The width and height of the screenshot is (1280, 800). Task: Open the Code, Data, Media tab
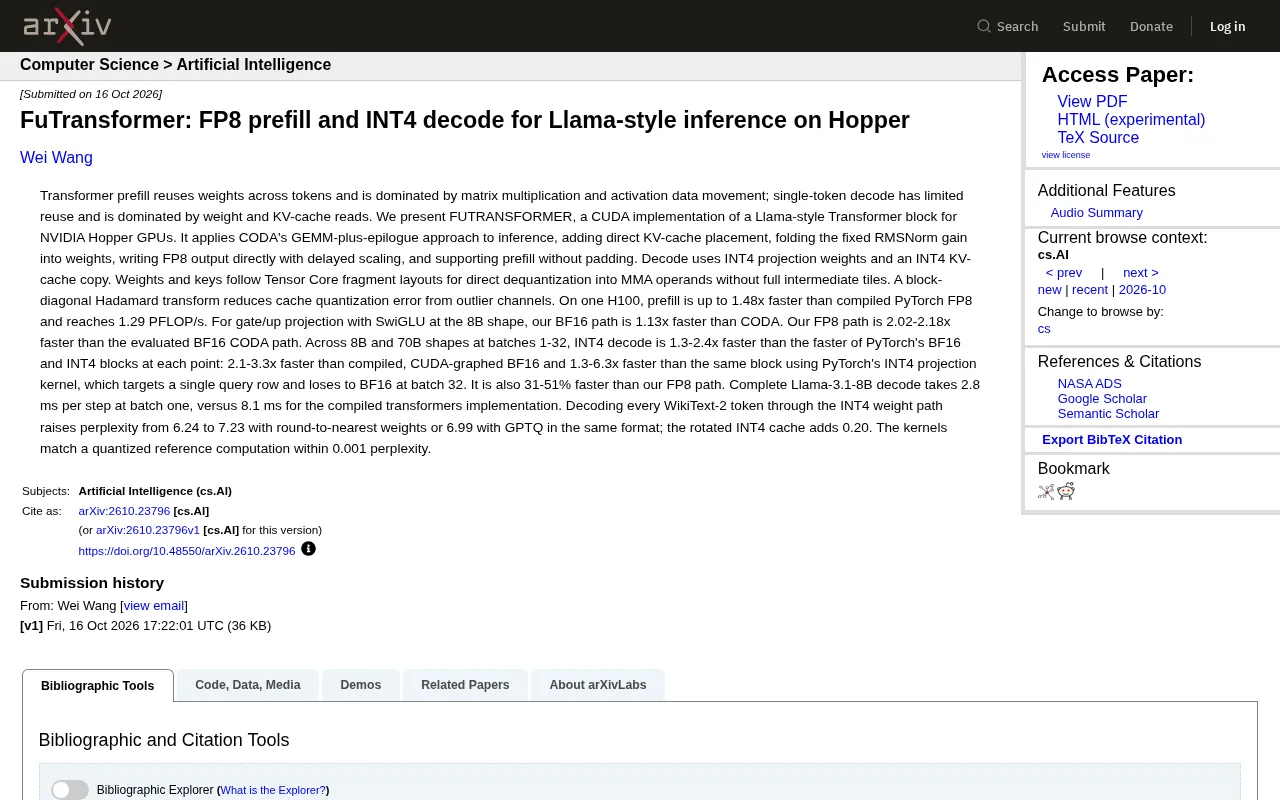248,685
